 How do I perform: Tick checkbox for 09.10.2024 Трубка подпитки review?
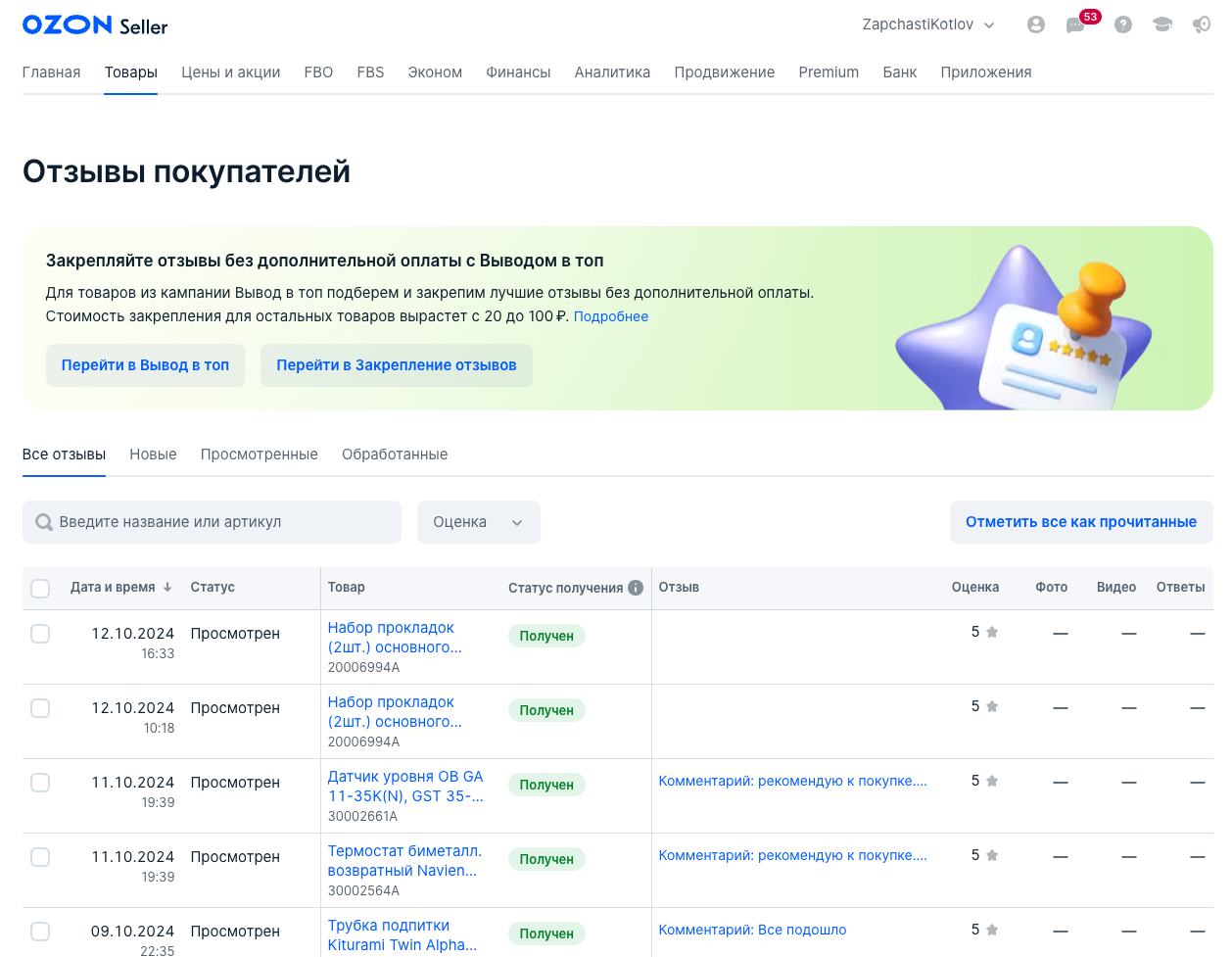point(40,932)
